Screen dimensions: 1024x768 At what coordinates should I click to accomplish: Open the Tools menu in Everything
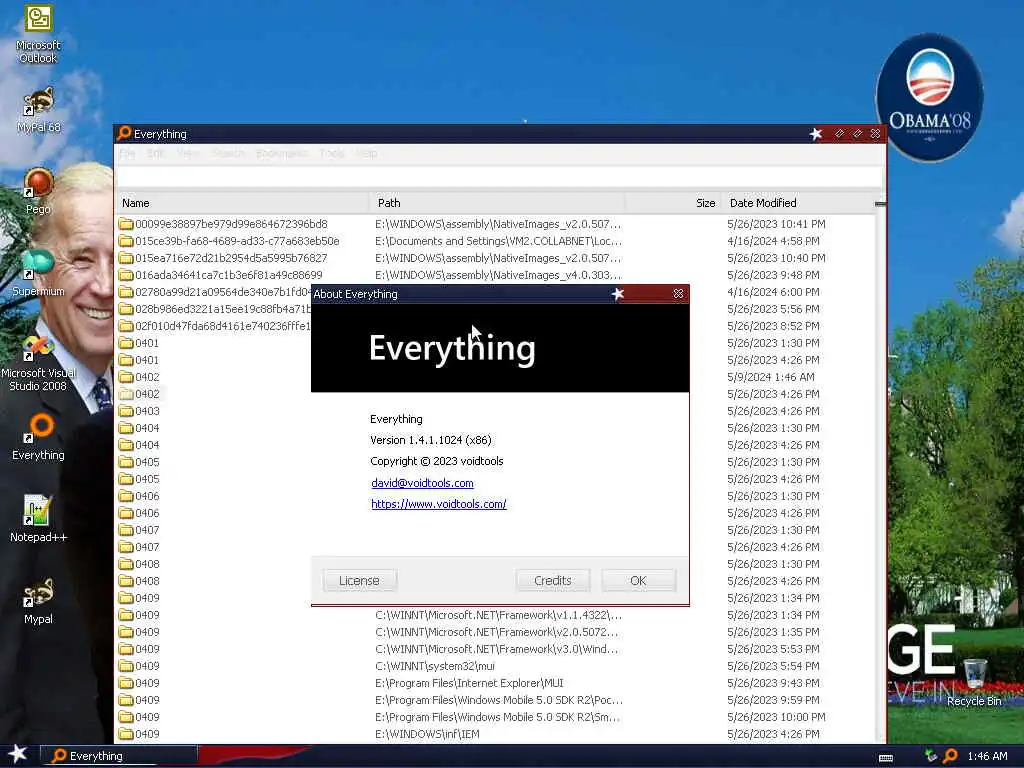(331, 153)
